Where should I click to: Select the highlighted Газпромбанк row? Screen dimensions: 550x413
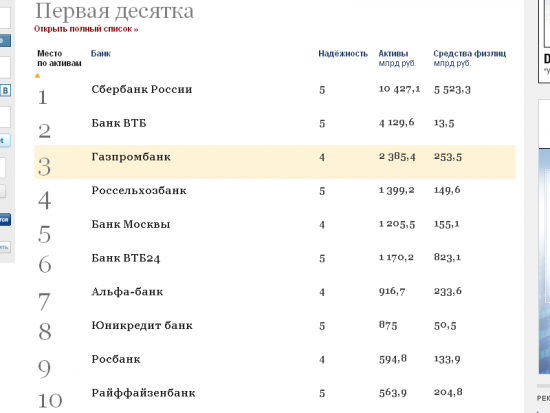coord(275,162)
